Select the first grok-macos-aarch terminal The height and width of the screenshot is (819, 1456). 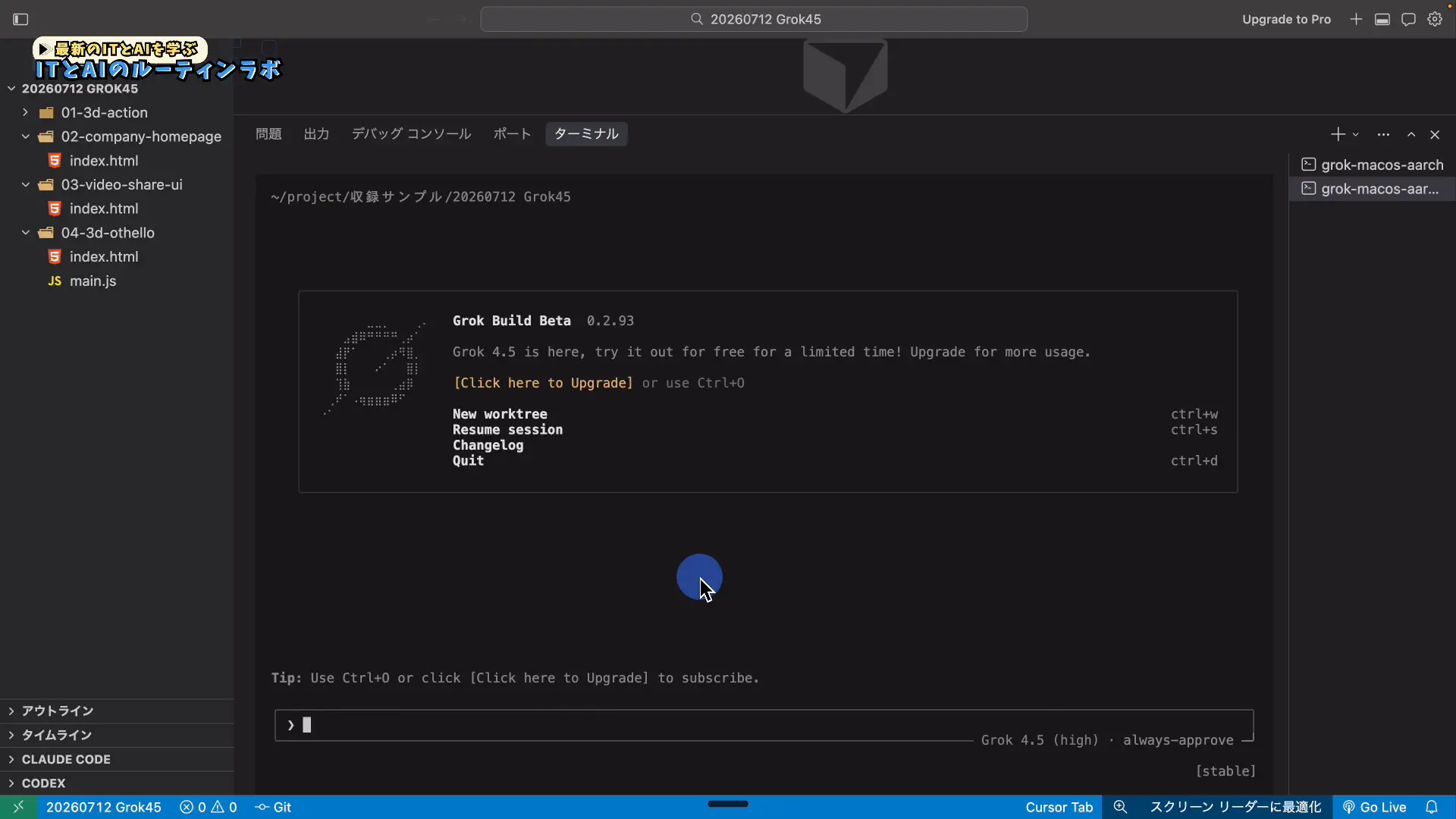[x=1373, y=165]
